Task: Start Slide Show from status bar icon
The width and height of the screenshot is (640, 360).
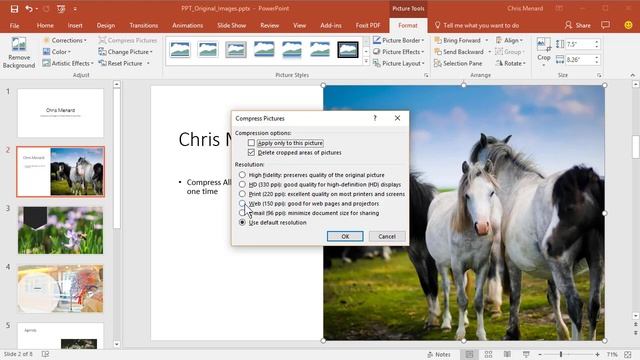Action: coord(526,354)
